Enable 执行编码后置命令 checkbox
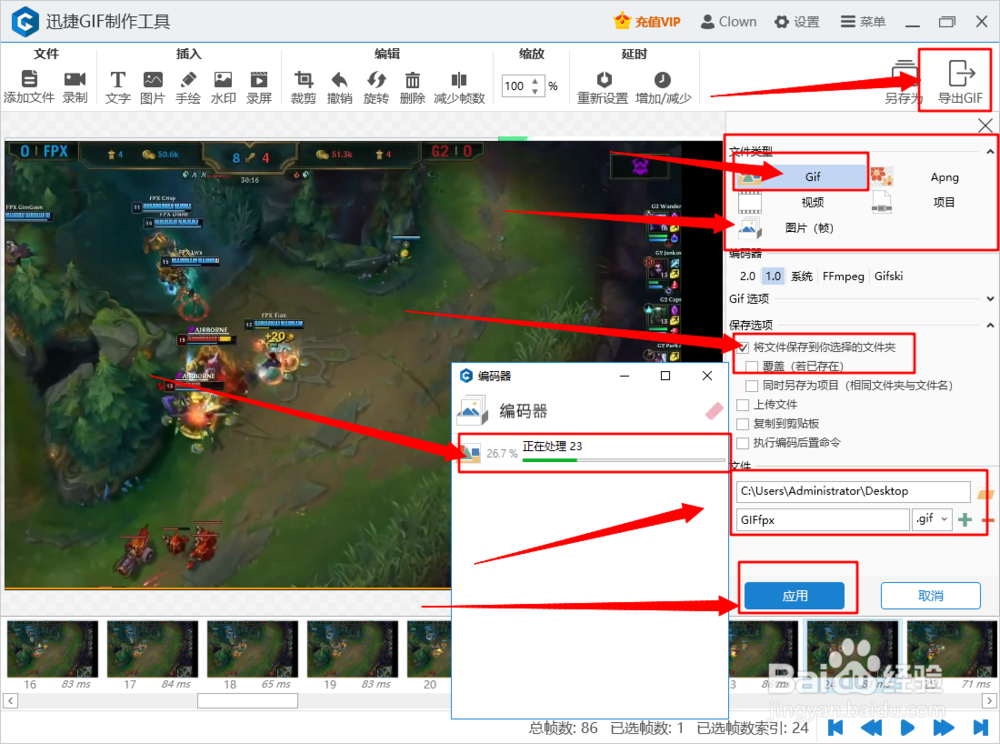1000x744 pixels. 743,443
